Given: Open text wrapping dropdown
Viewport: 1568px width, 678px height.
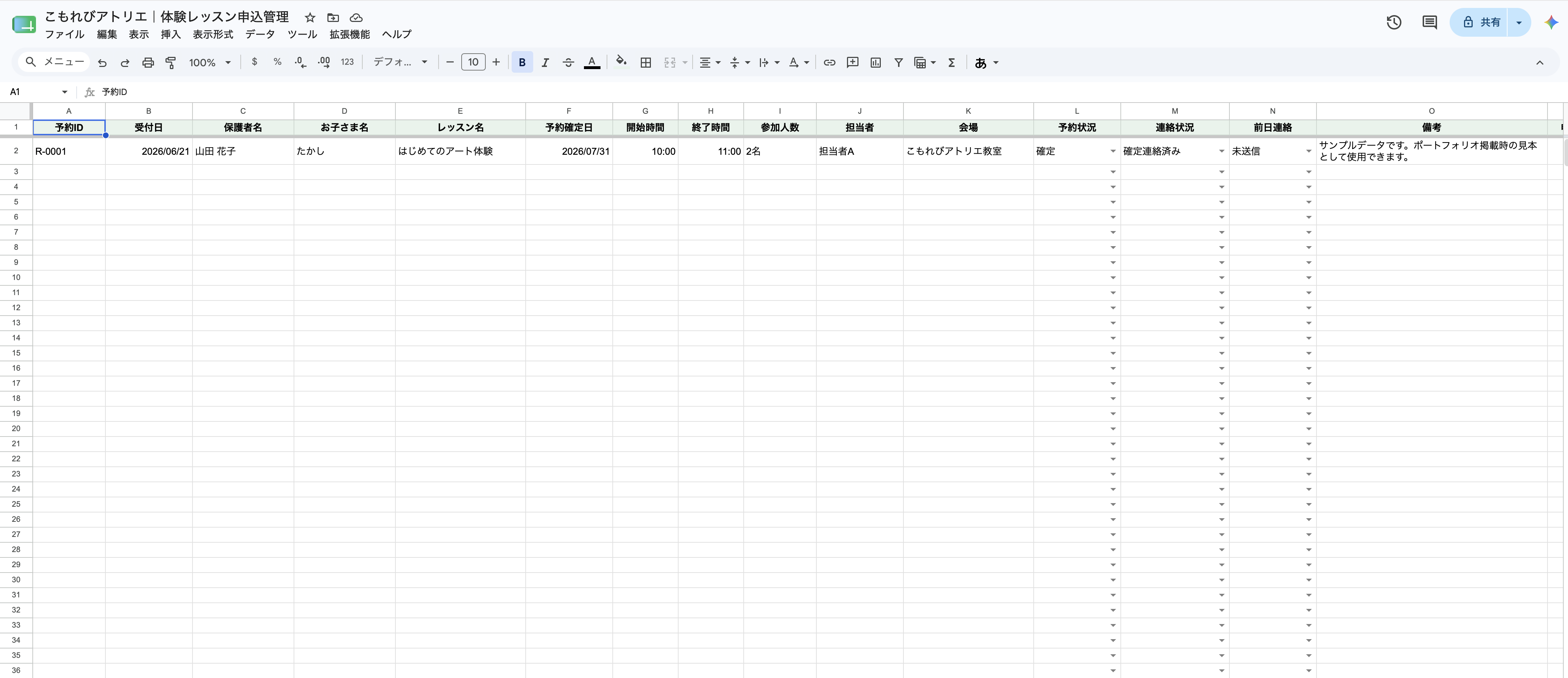Looking at the screenshot, I should [769, 62].
